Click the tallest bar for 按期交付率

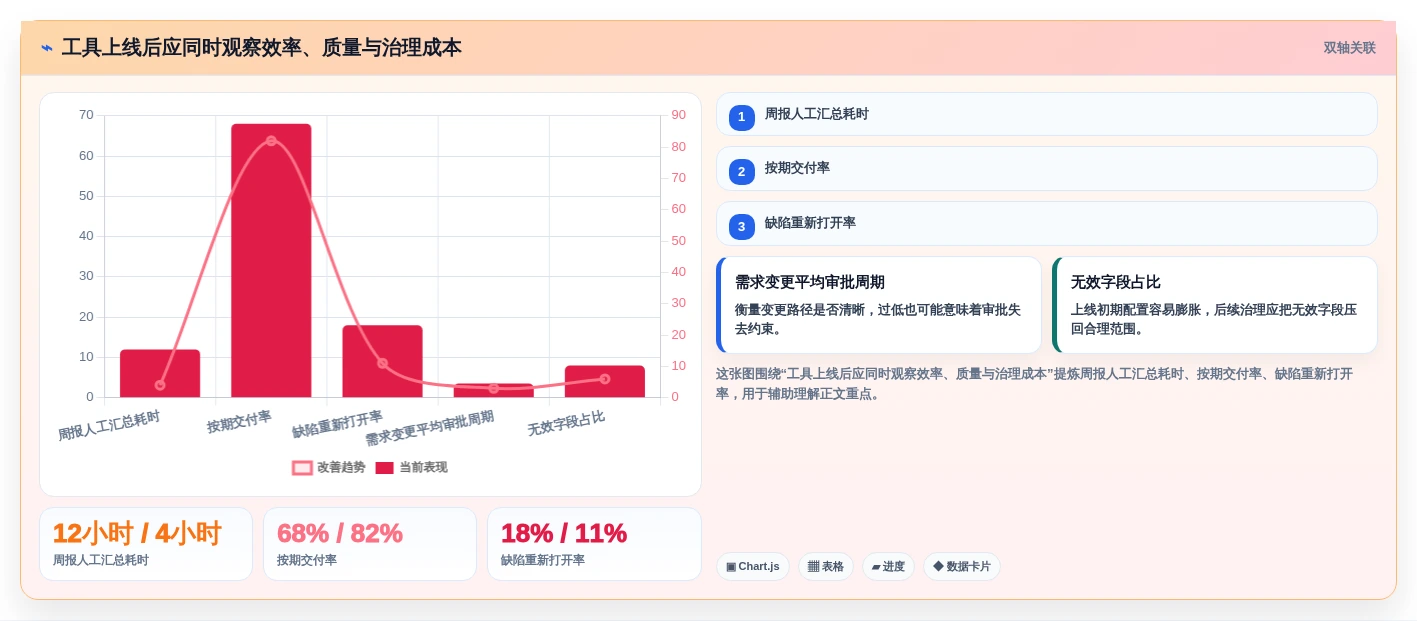(x=271, y=261)
